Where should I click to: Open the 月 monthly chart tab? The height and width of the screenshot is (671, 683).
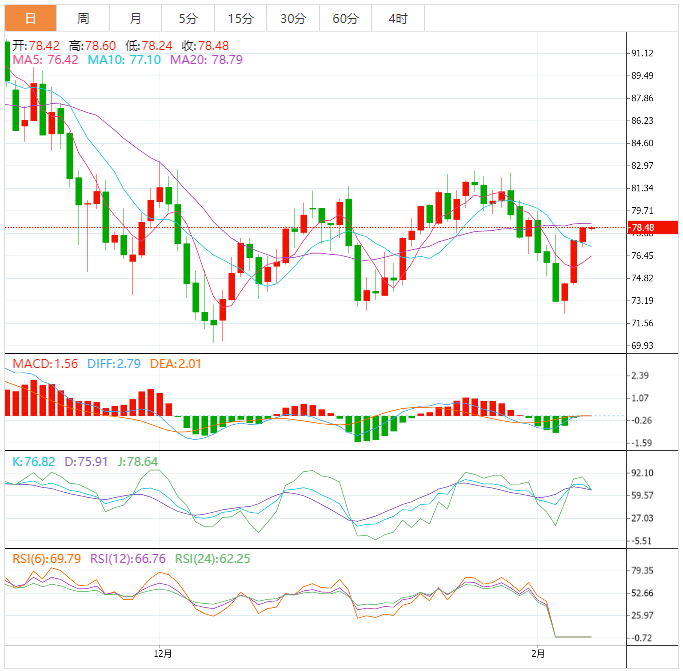coord(135,18)
